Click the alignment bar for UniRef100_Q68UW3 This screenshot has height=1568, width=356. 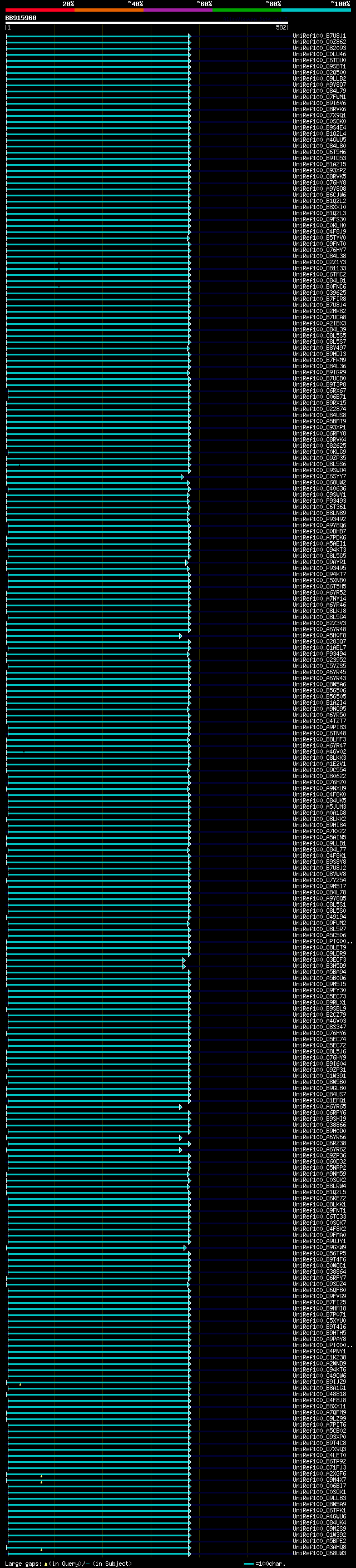99,1553
